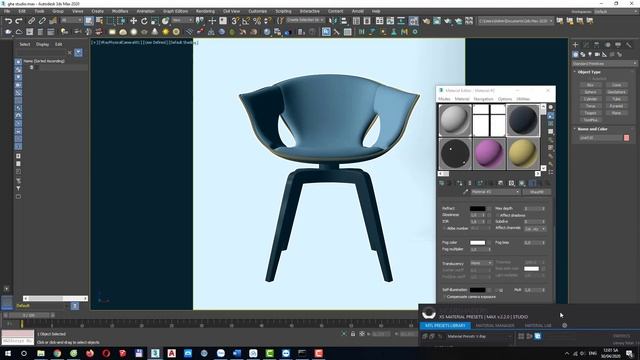Open the Graph Editors menu
The image size is (640, 360).
point(176,11)
